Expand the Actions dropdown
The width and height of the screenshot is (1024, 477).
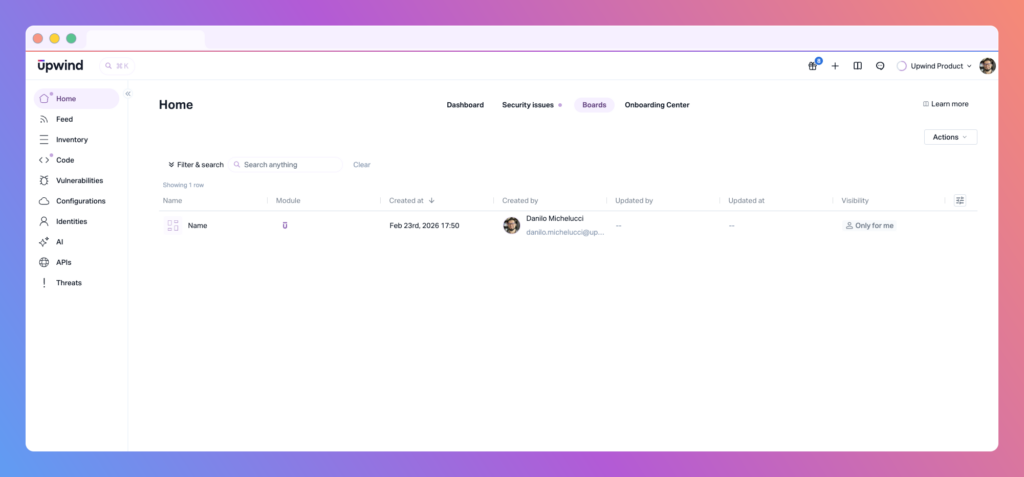950,137
